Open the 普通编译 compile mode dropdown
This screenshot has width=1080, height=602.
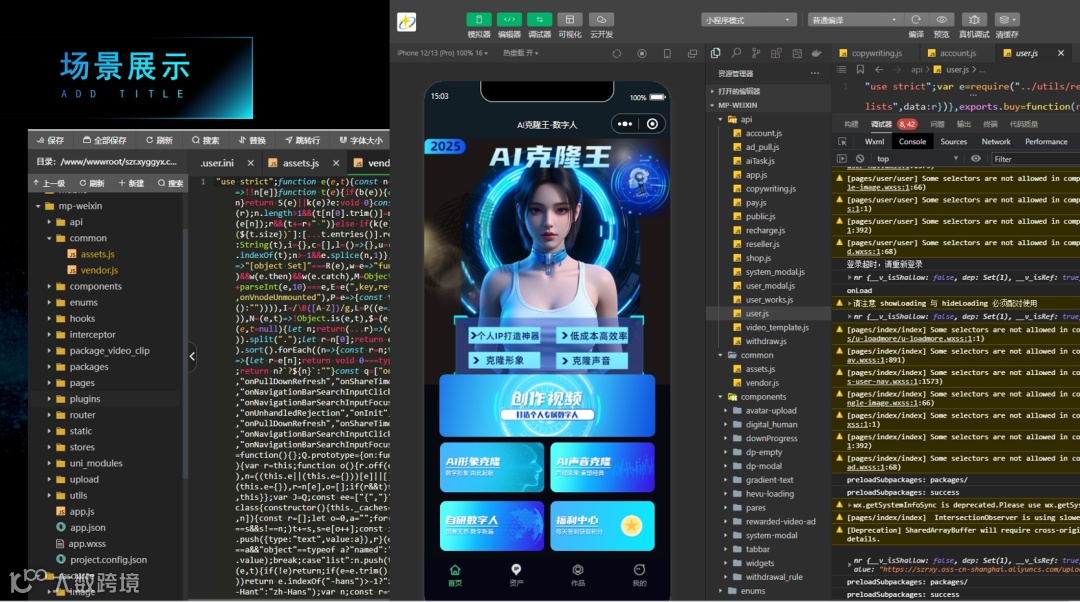tap(855, 20)
